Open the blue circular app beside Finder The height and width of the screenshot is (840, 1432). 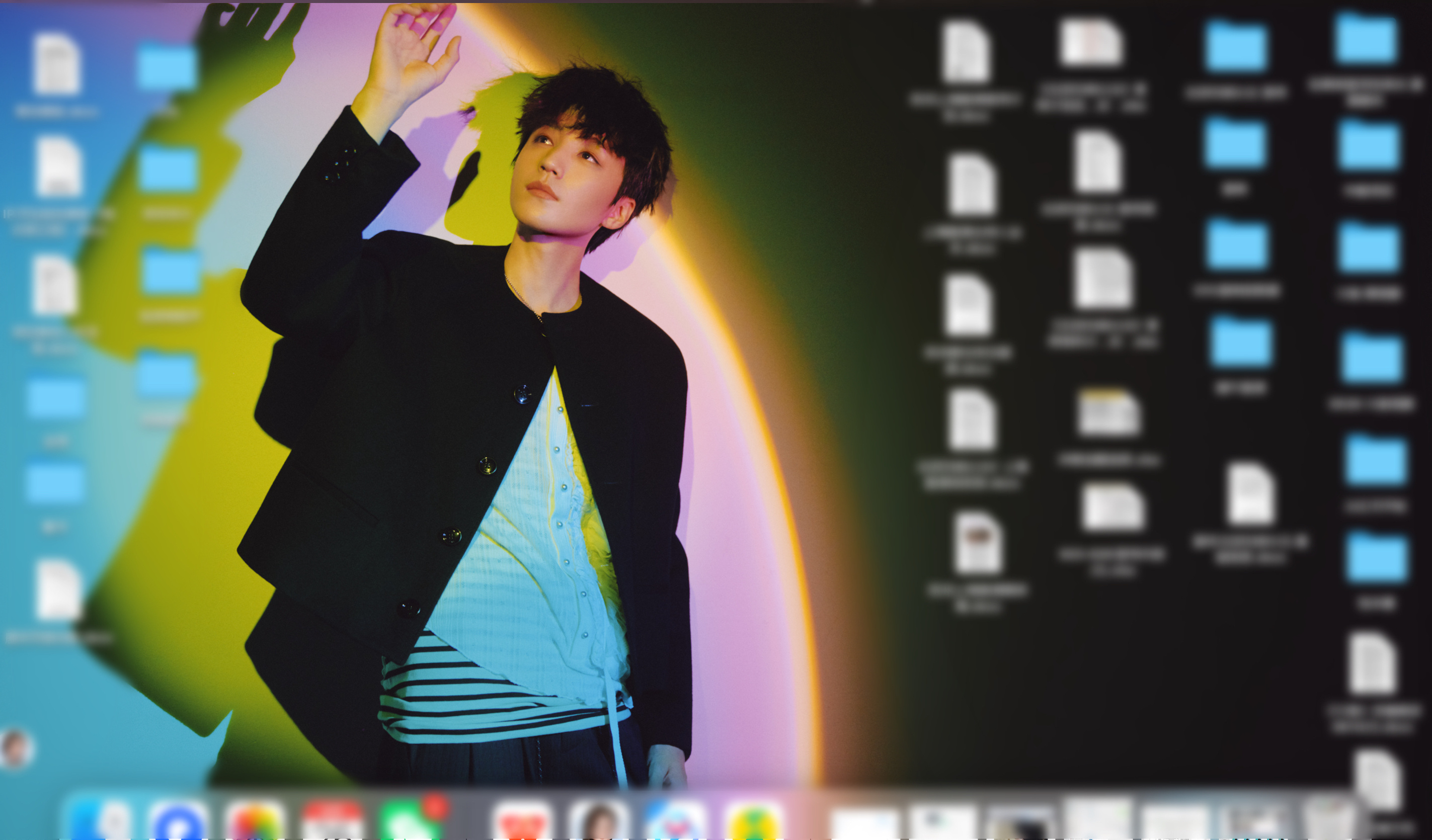(x=179, y=820)
